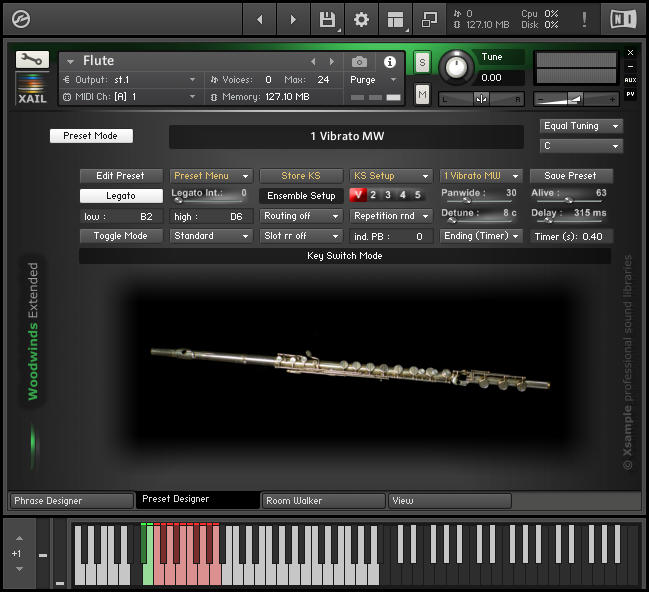The width and height of the screenshot is (649, 592).
Task: Shift keyboard octave down arrow
Action: (x=19, y=569)
